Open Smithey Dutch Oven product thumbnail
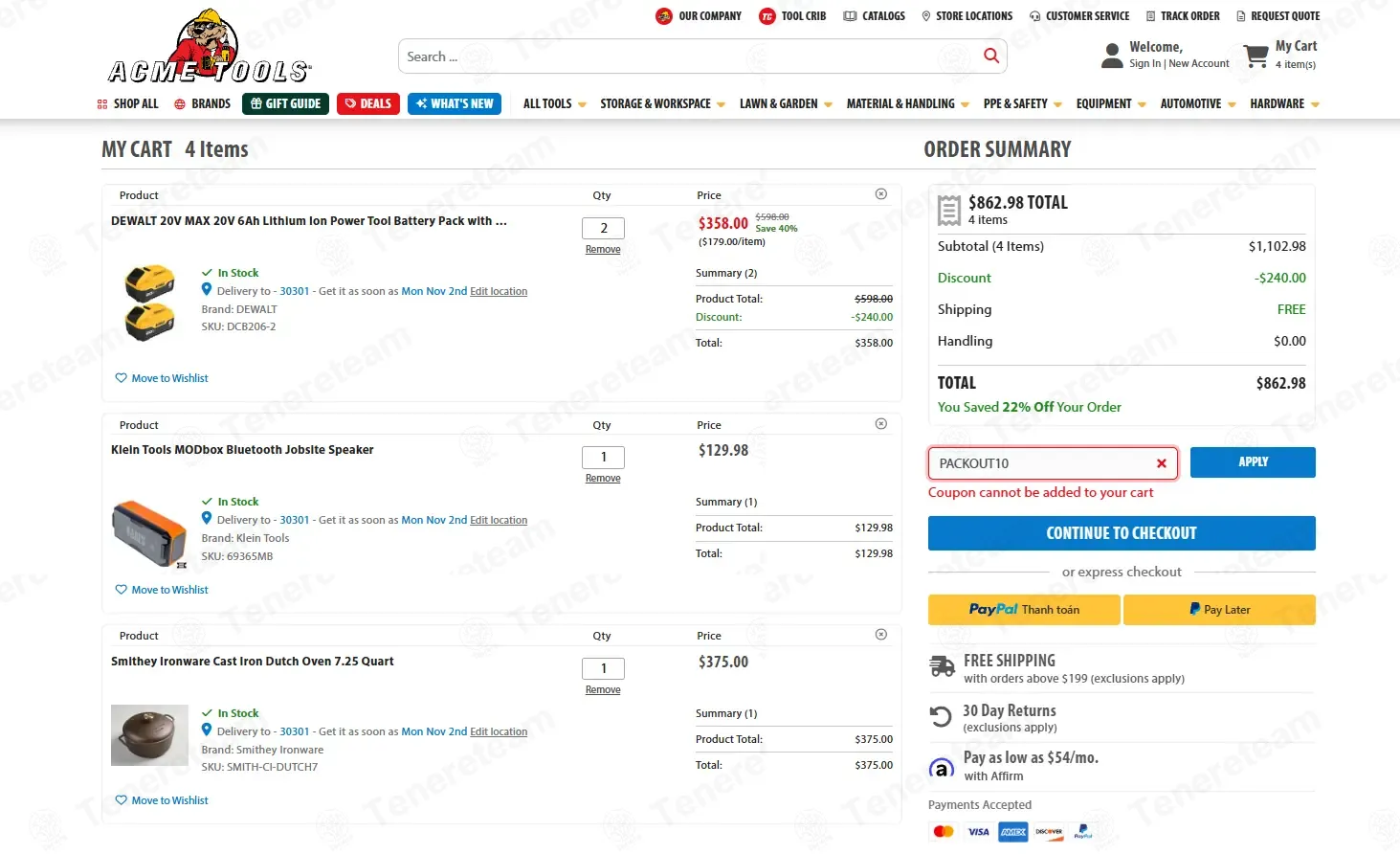Screen dimensions: 1400x854 coord(149,735)
